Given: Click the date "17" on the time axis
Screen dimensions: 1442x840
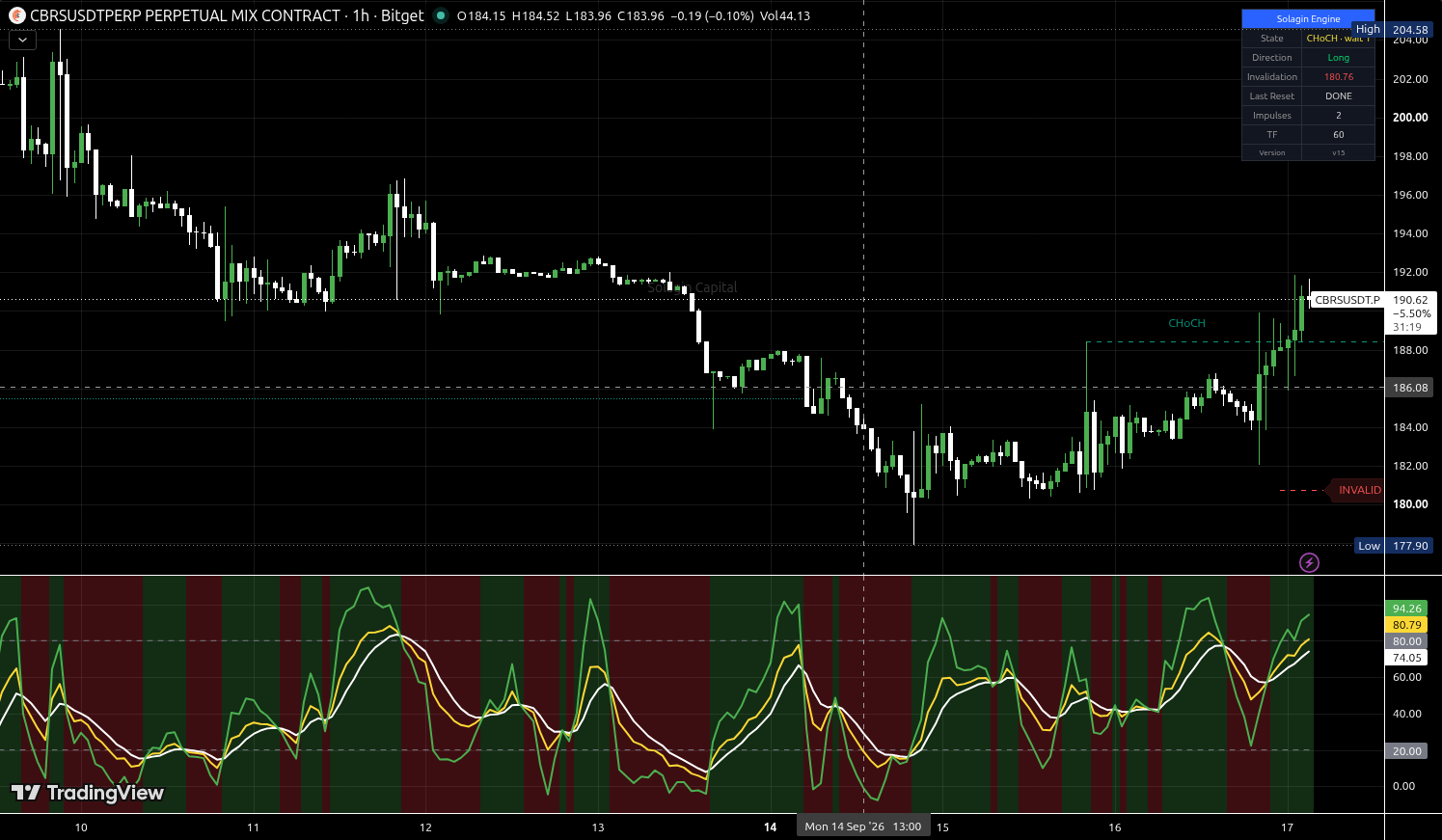Looking at the screenshot, I should click(x=1287, y=827).
